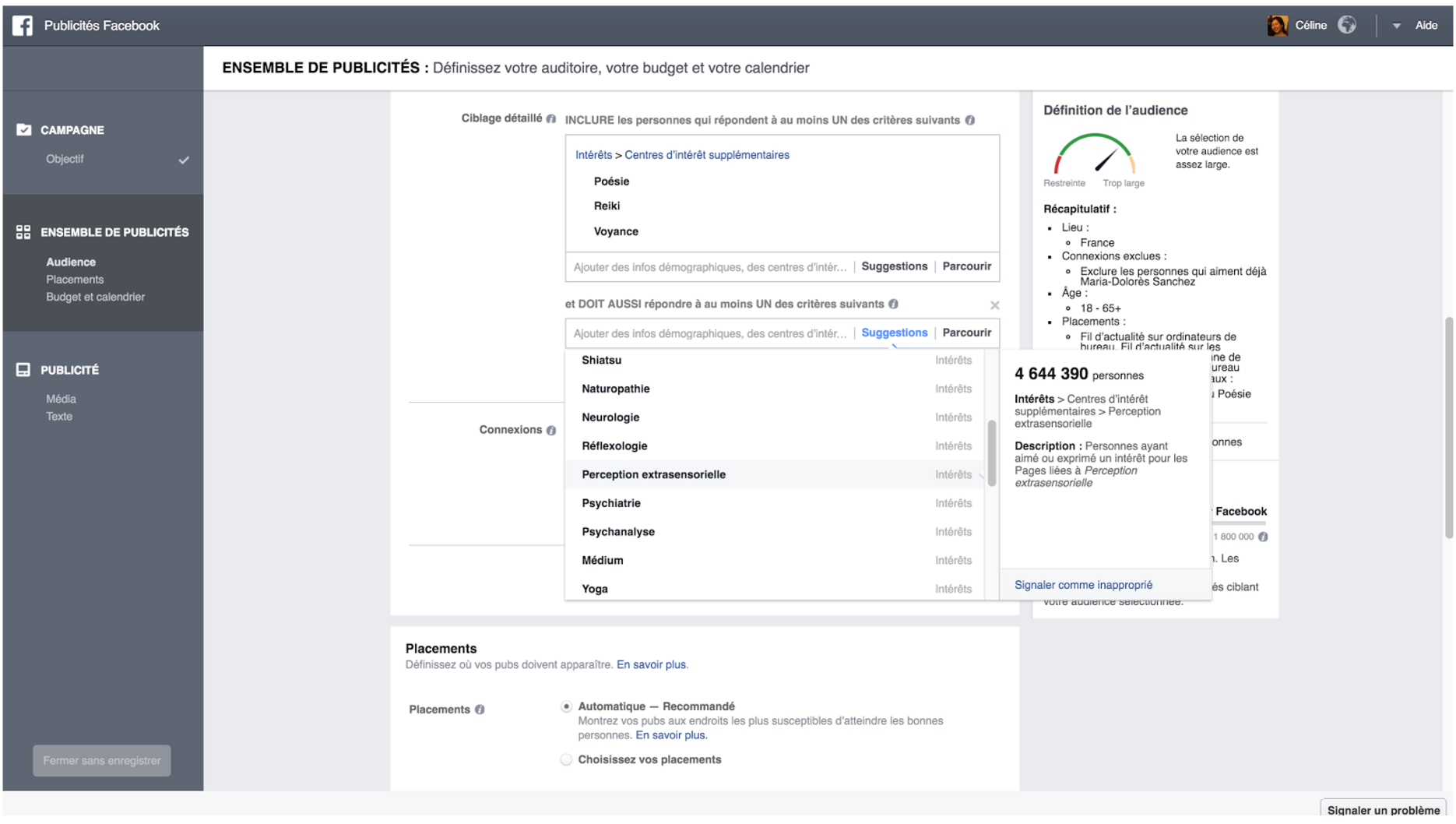Image resolution: width=1456 pixels, height=824 pixels.
Task: Click the suggestions list scrollbar
Action: (x=992, y=453)
